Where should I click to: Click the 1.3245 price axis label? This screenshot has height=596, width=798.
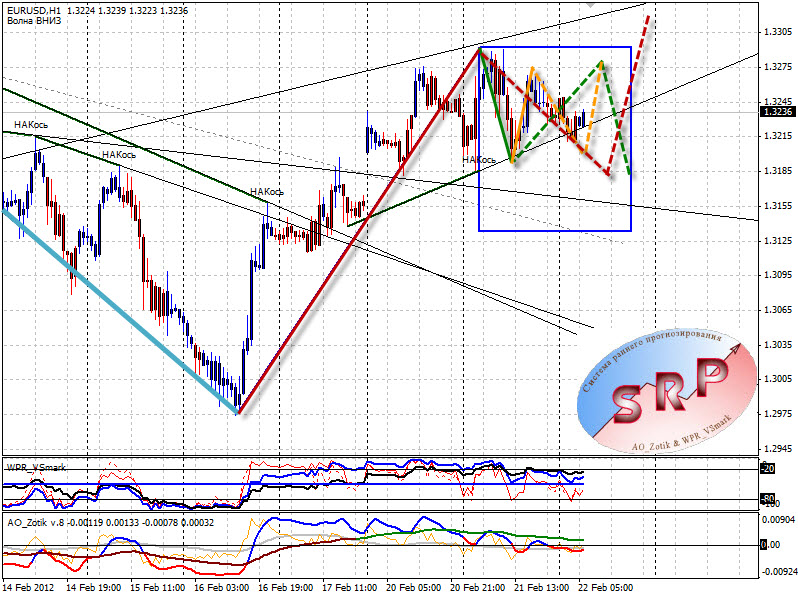pos(779,101)
